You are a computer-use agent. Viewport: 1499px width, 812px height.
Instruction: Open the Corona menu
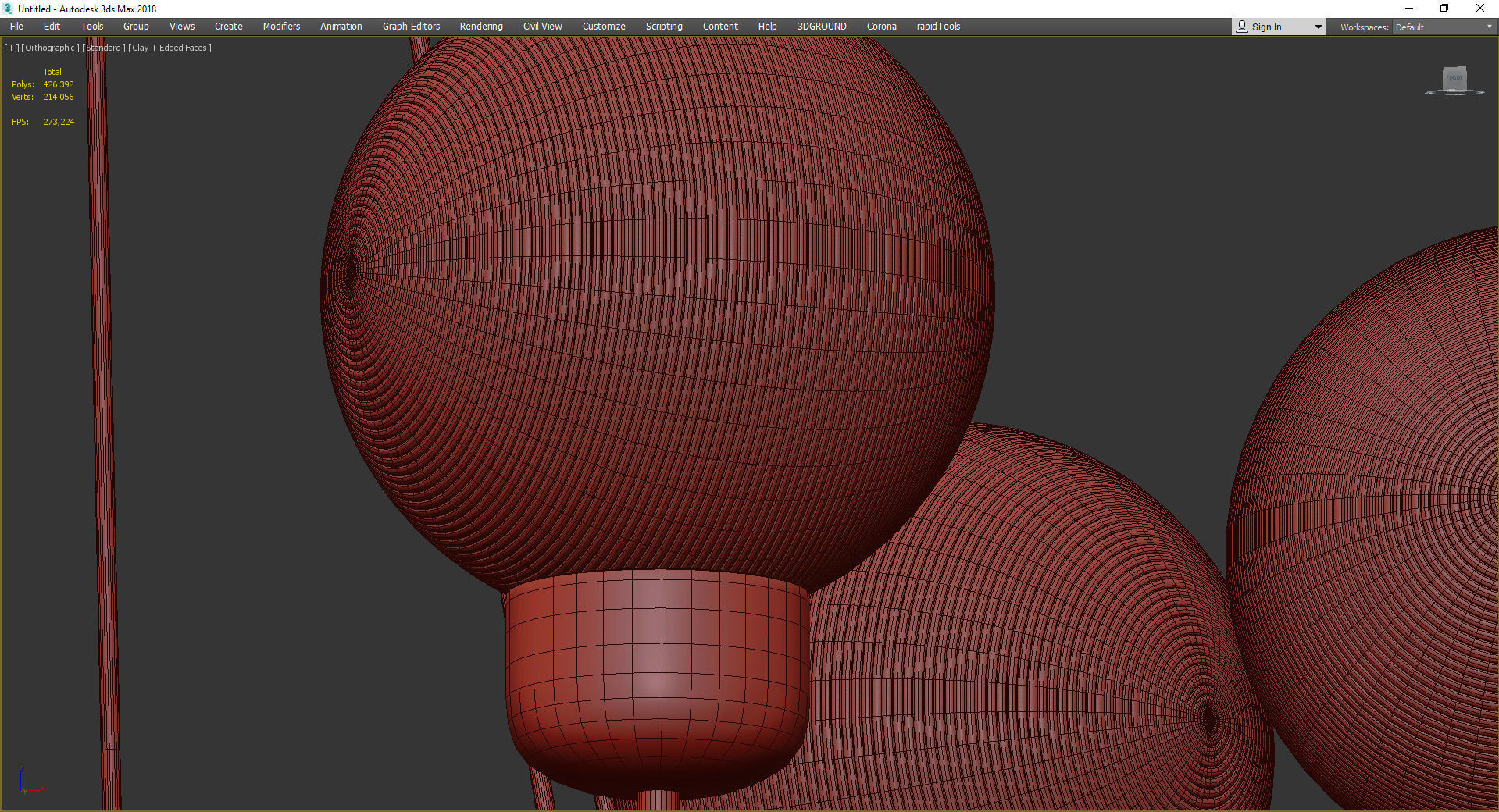pos(882,27)
